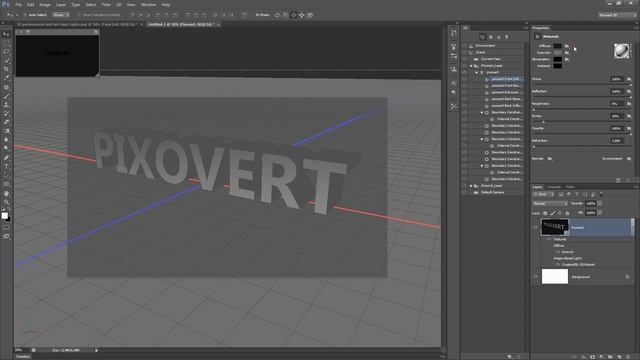640x360 pixels.
Task: Choose Scale 3D Object mode icon
Action: click(310, 15)
